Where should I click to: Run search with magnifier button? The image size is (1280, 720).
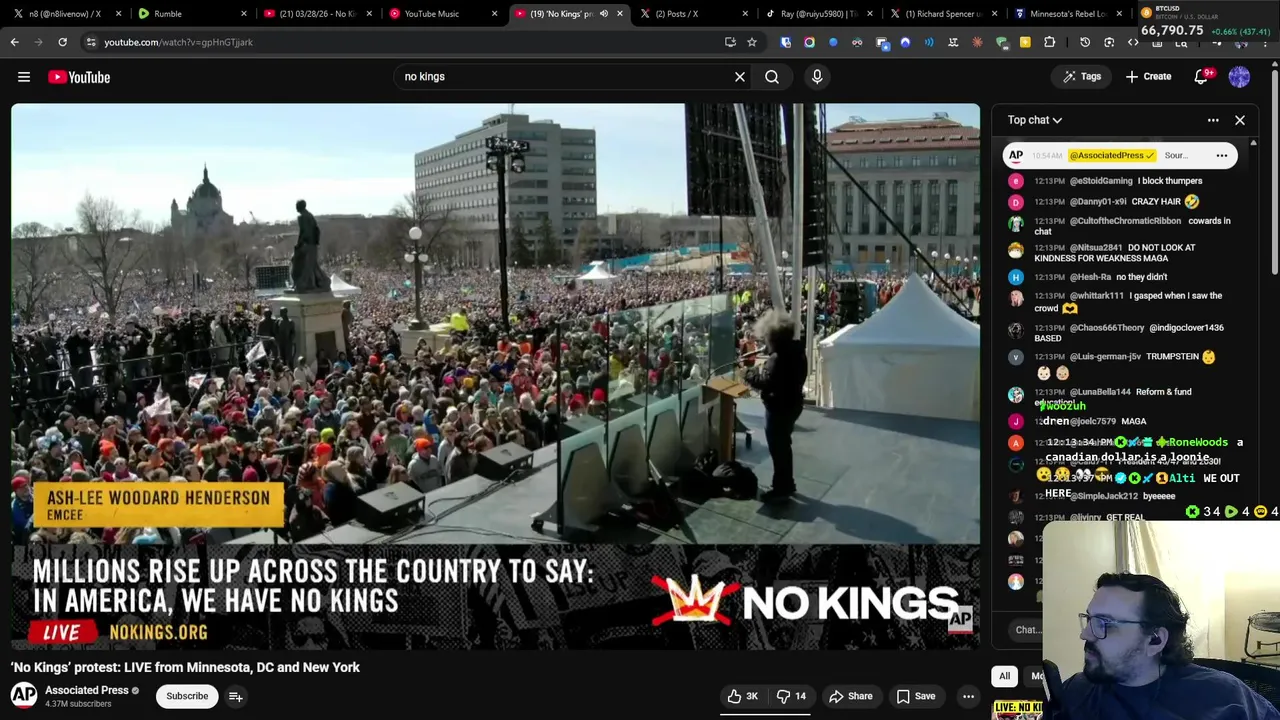click(x=772, y=77)
